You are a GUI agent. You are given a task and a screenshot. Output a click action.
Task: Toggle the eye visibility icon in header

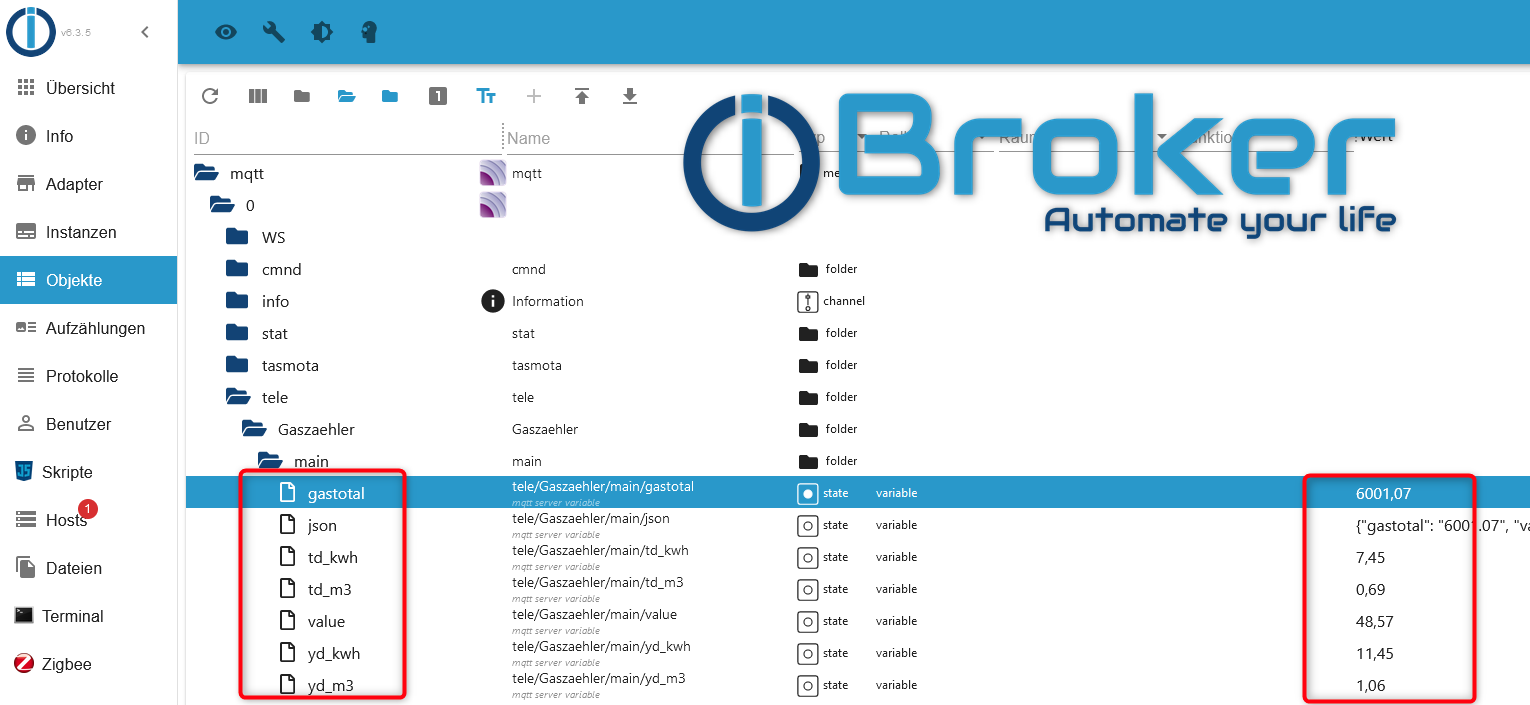[x=226, y=32]
